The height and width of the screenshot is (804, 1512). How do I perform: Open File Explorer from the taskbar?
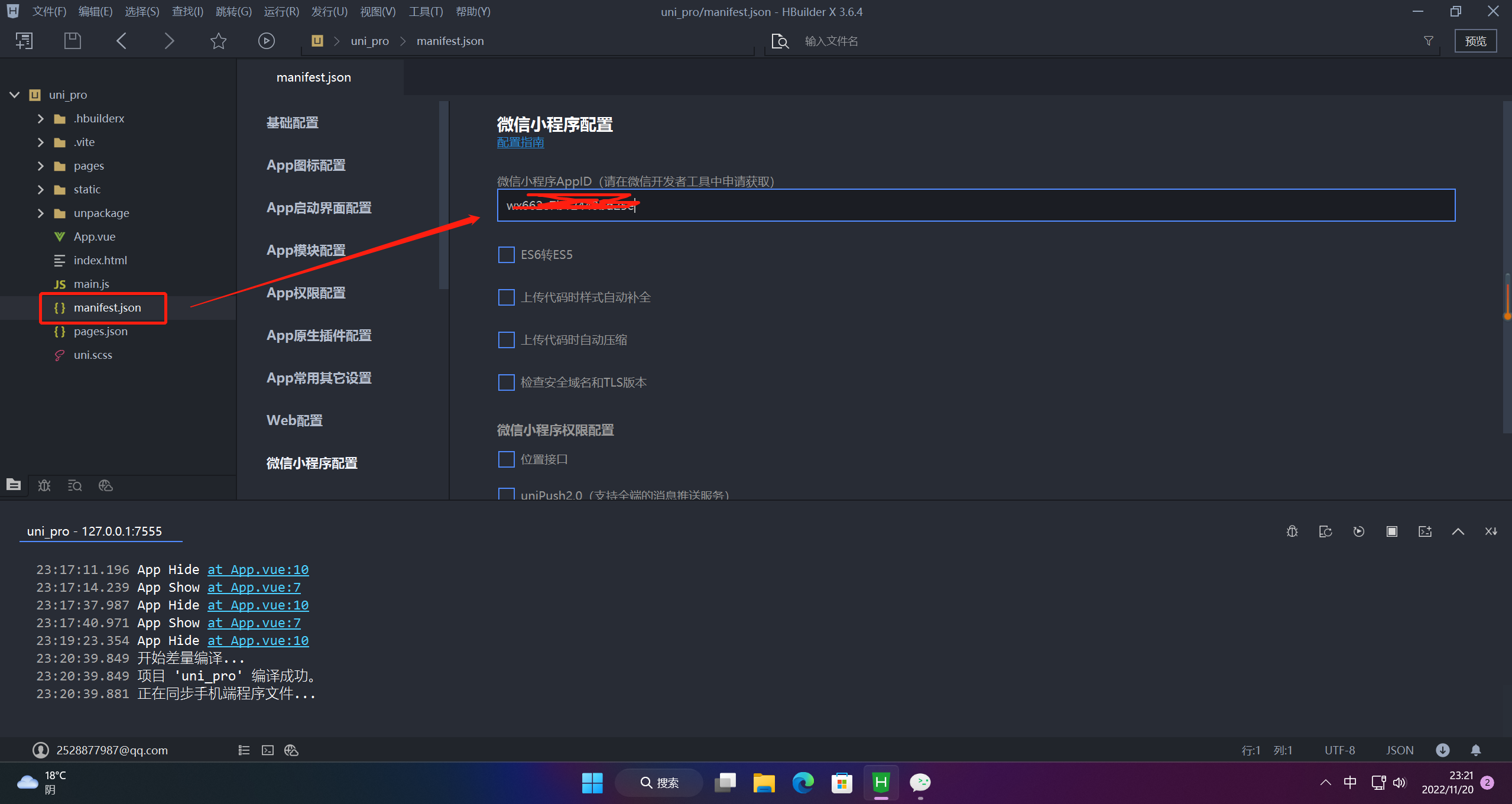pos(764,783)
